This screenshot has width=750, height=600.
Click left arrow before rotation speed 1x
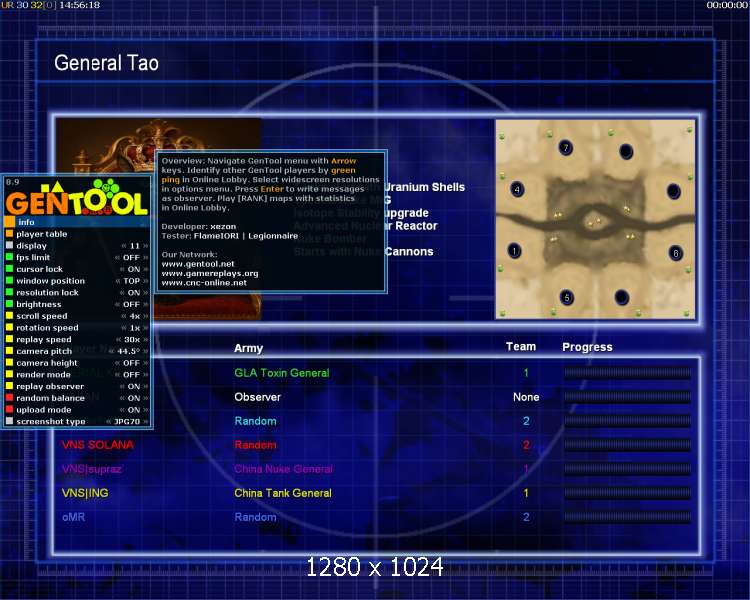click(124, 328)
